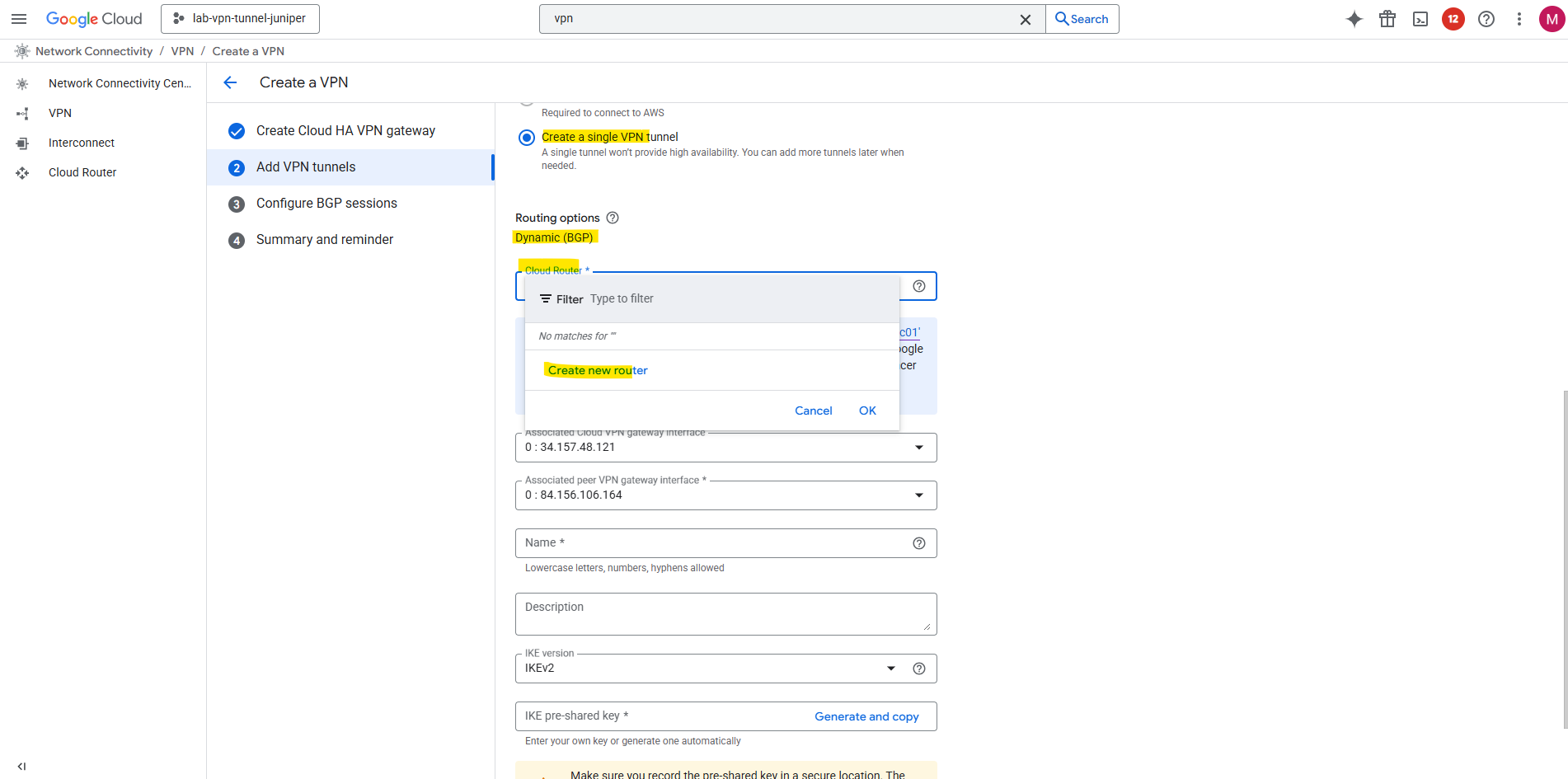Open Add VPN tunnels step

(350, 167)
